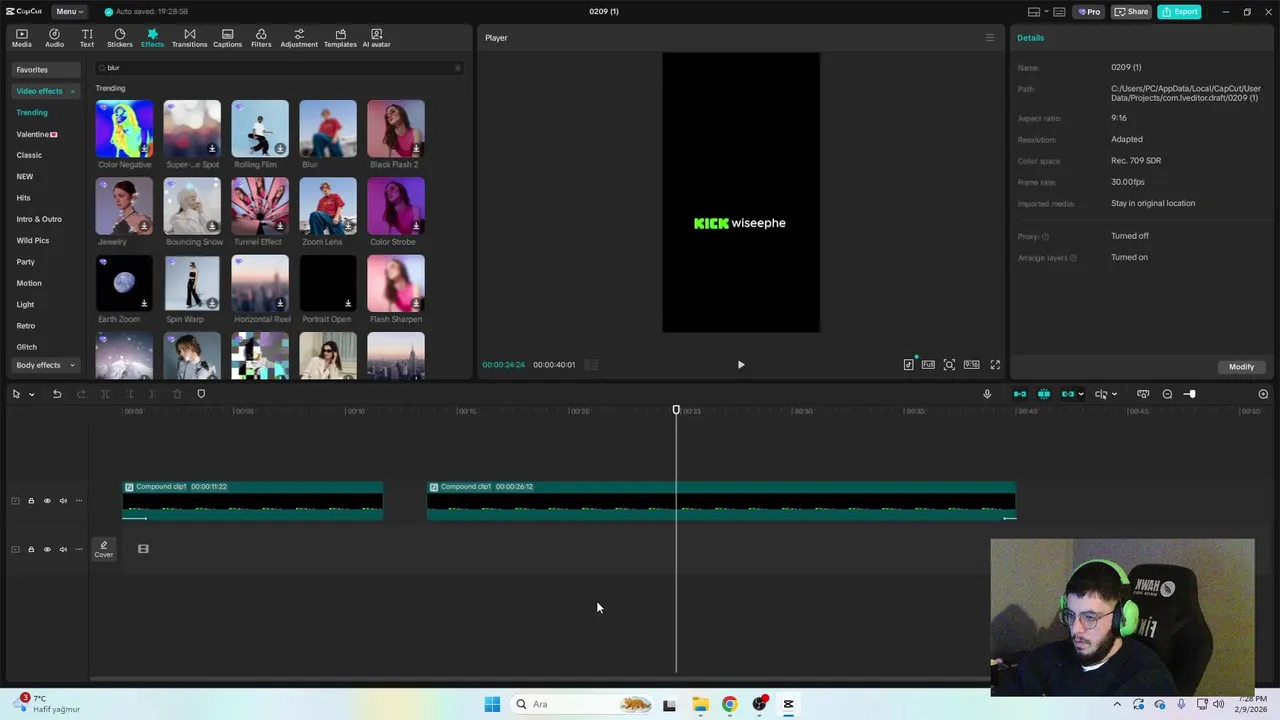Image resolution: width=1280 pixels, height=720 pixels.
Task: Open the linkage options dropdown arrow
Action: (1081, 394)
